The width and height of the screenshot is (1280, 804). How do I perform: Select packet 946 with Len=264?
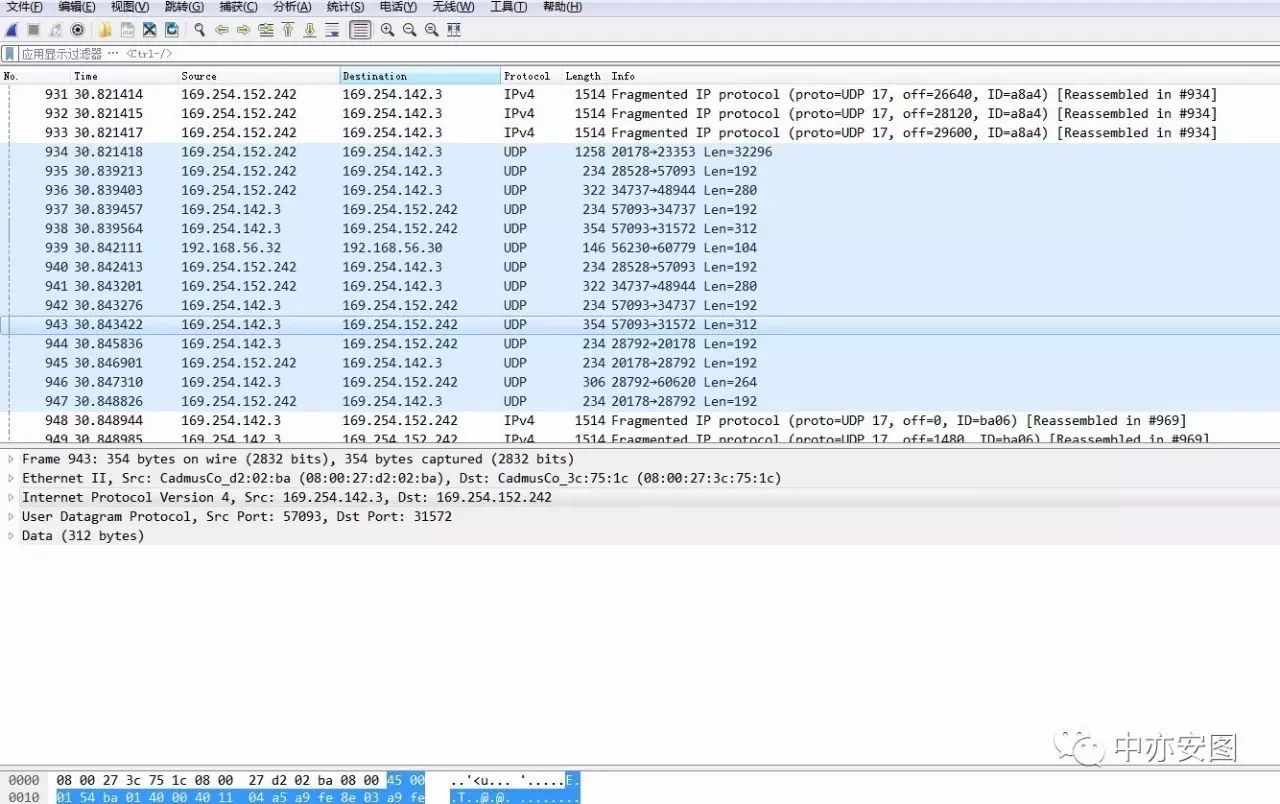[x=640, y=381]
